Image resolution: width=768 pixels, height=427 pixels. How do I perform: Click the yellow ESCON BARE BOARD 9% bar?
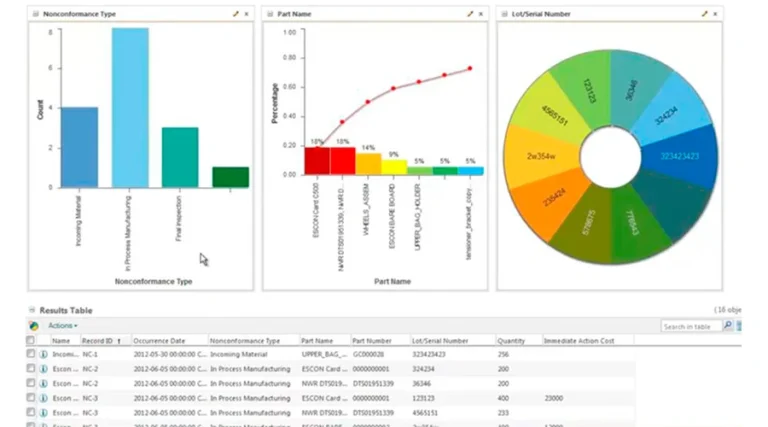pyautogui.click(x=394, y=167)
